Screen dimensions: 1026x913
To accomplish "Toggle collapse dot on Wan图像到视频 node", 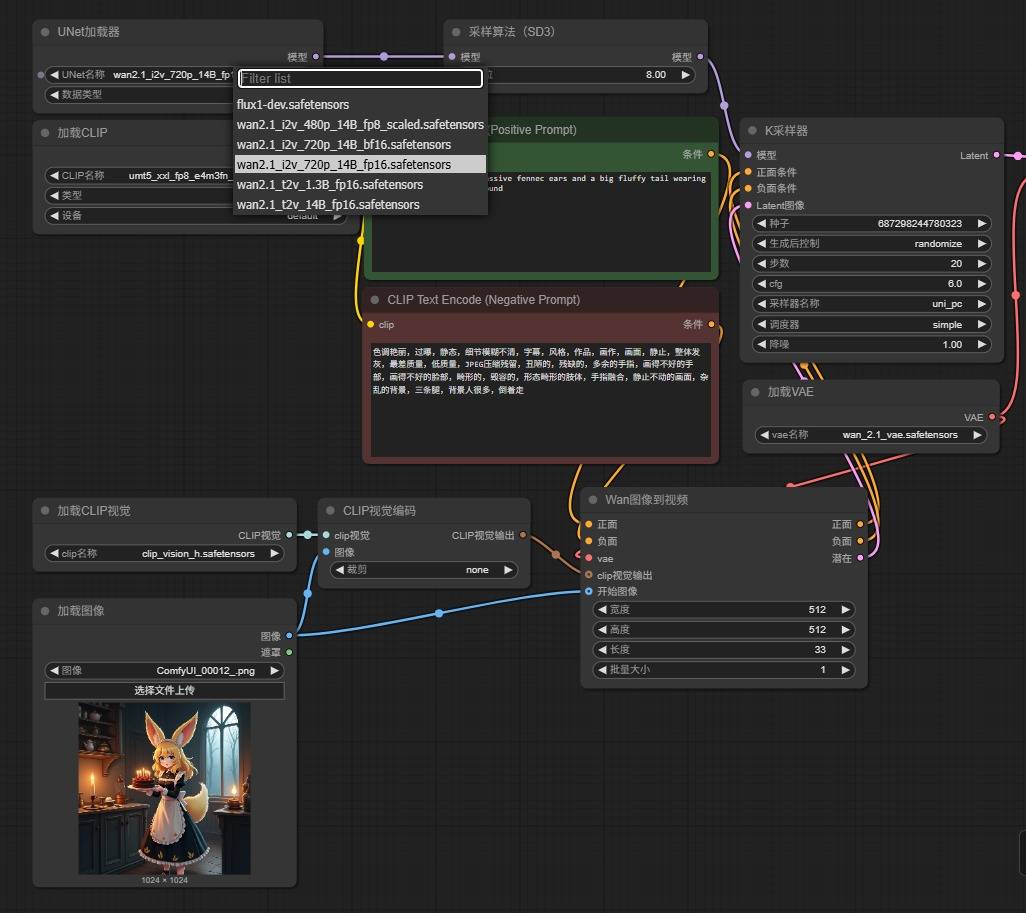I will (x=592, y=500).
